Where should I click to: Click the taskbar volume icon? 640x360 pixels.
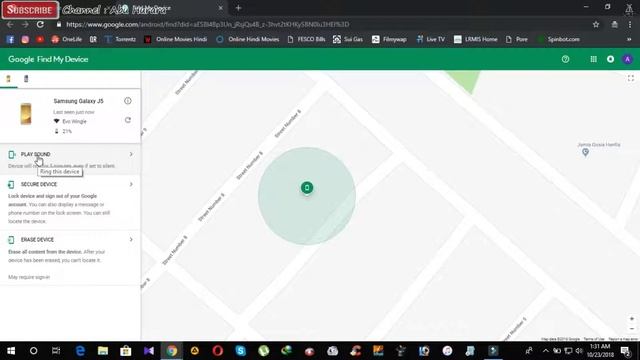tap(579, 351)
